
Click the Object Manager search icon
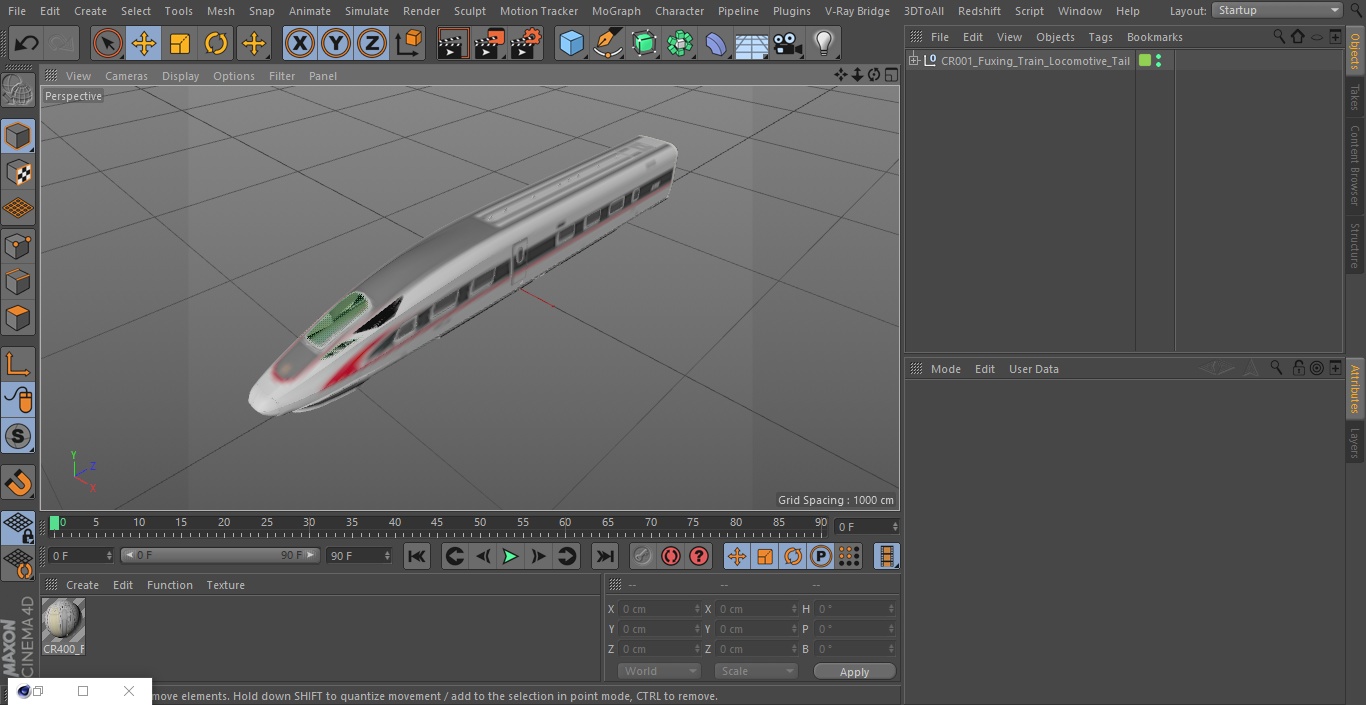1279,36
